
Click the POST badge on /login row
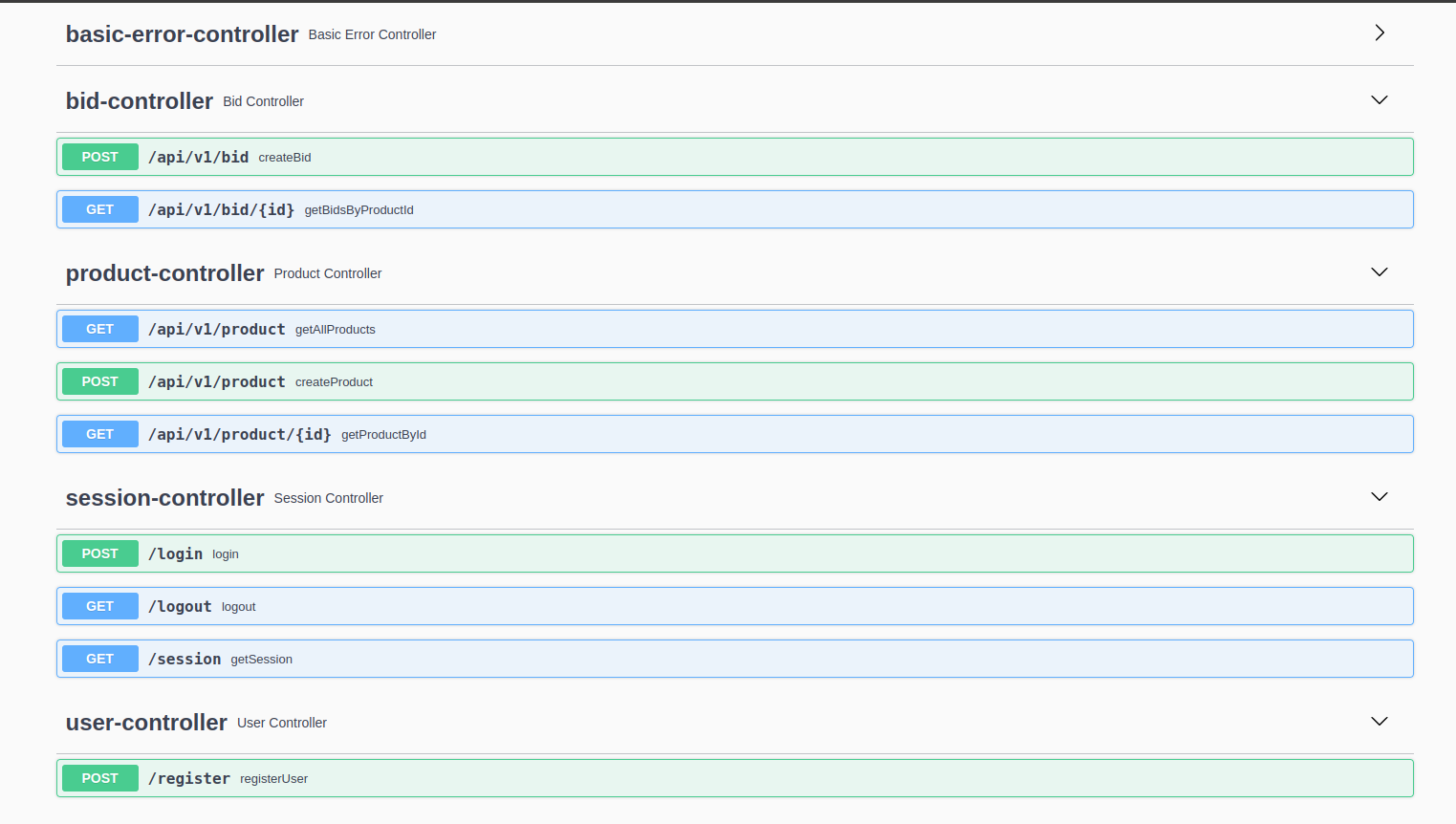pyautogui.click(x=100, y=553)
